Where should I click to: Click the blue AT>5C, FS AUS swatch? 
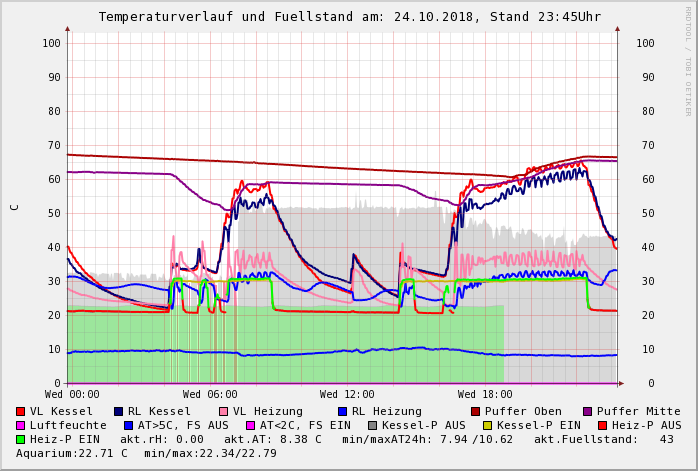(129, 426)
